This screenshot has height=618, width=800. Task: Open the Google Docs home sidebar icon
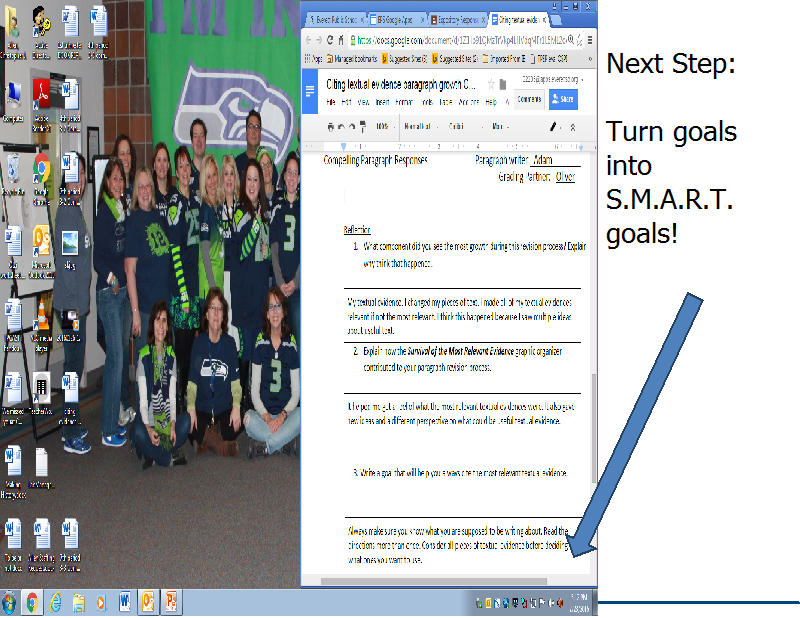point(310,91)
